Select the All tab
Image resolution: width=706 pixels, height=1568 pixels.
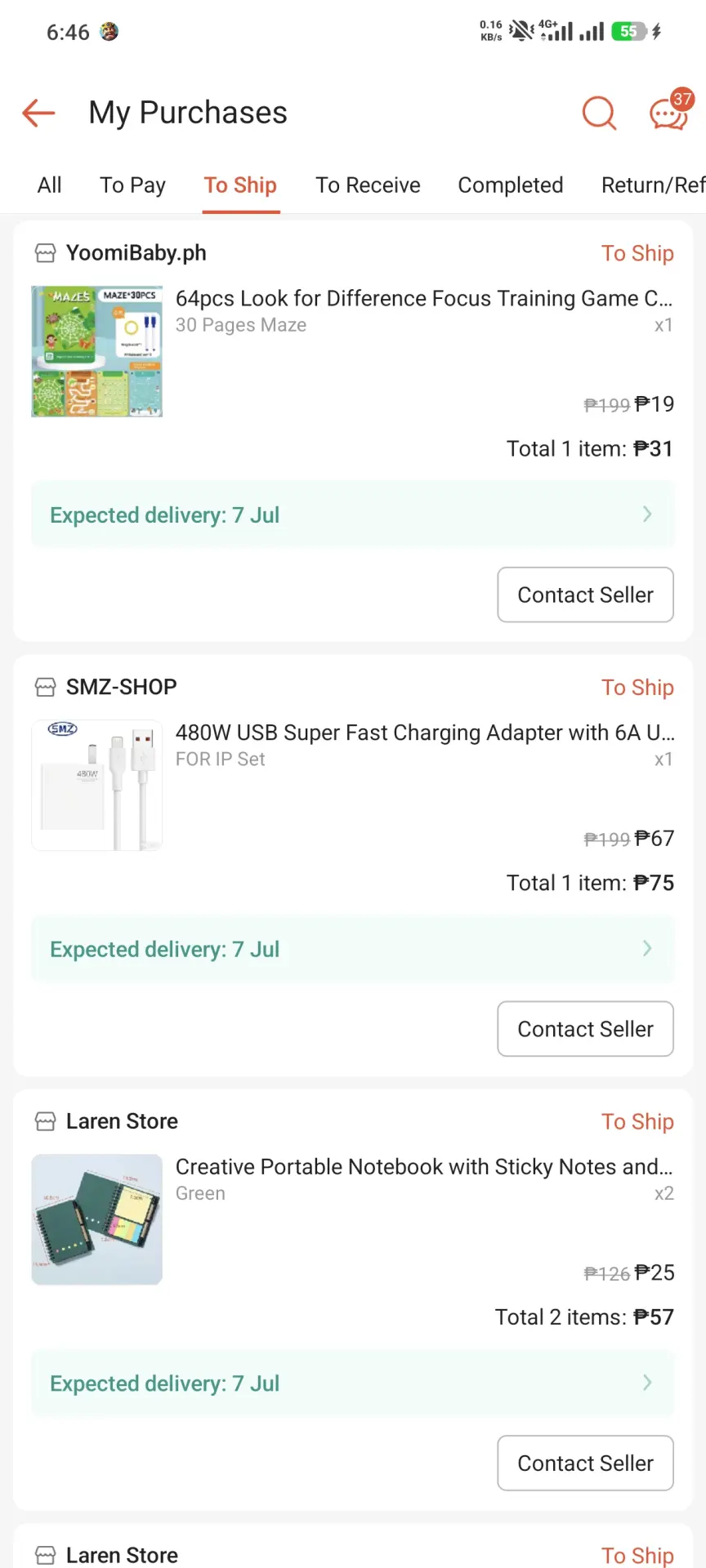[x=49, y=185]
